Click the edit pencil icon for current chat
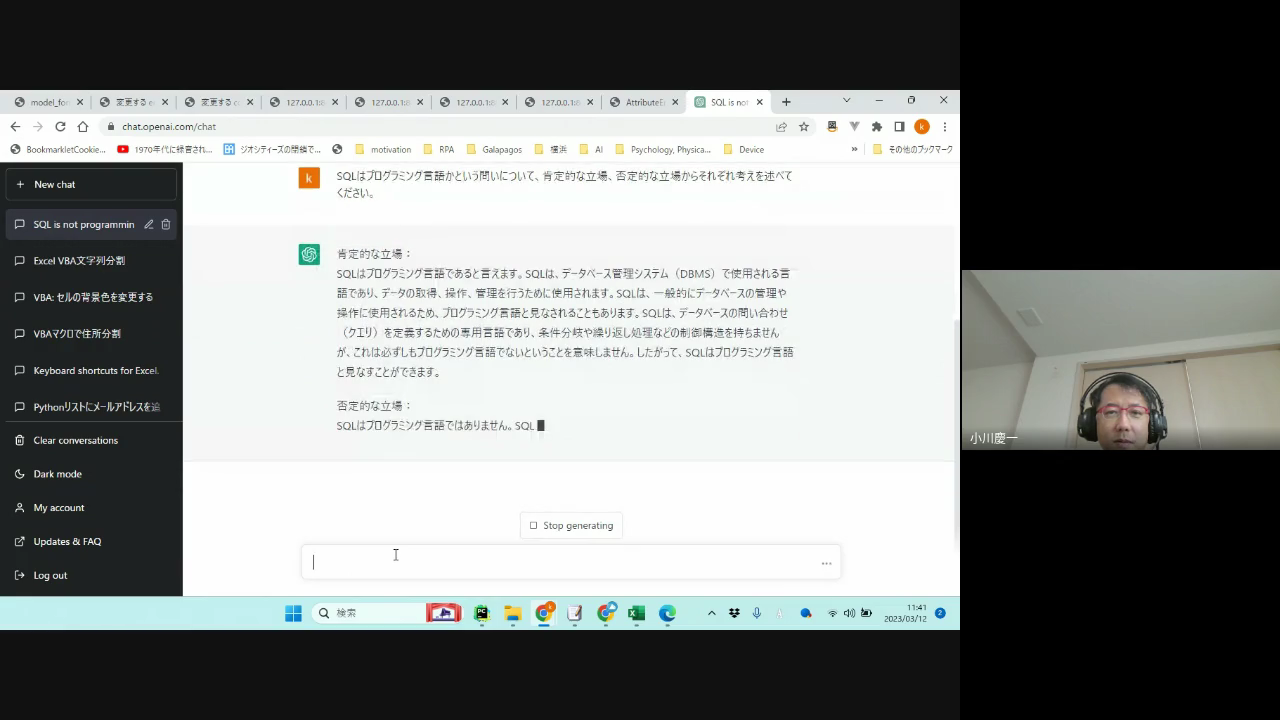Image resolution: width=1280 pixels, height=720 pixels. (x=148, y=225)
